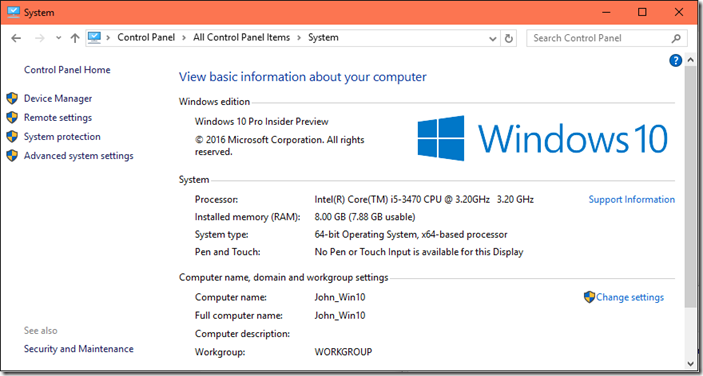Click the System window title bar icon
Screen dimensions: 703x376
tap(13, 12)
